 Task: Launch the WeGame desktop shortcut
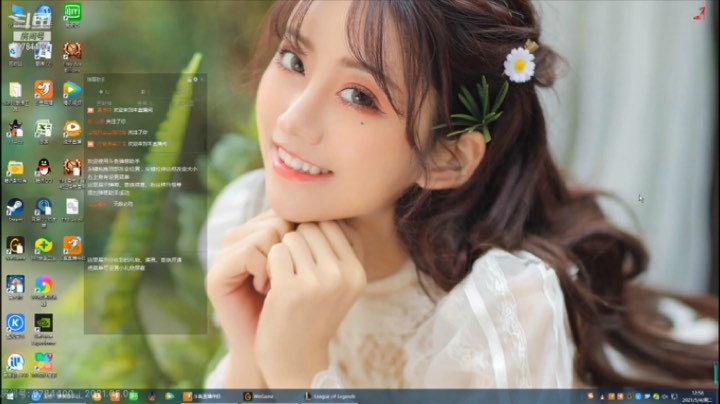pyautogui.click(x=15, y=248)
